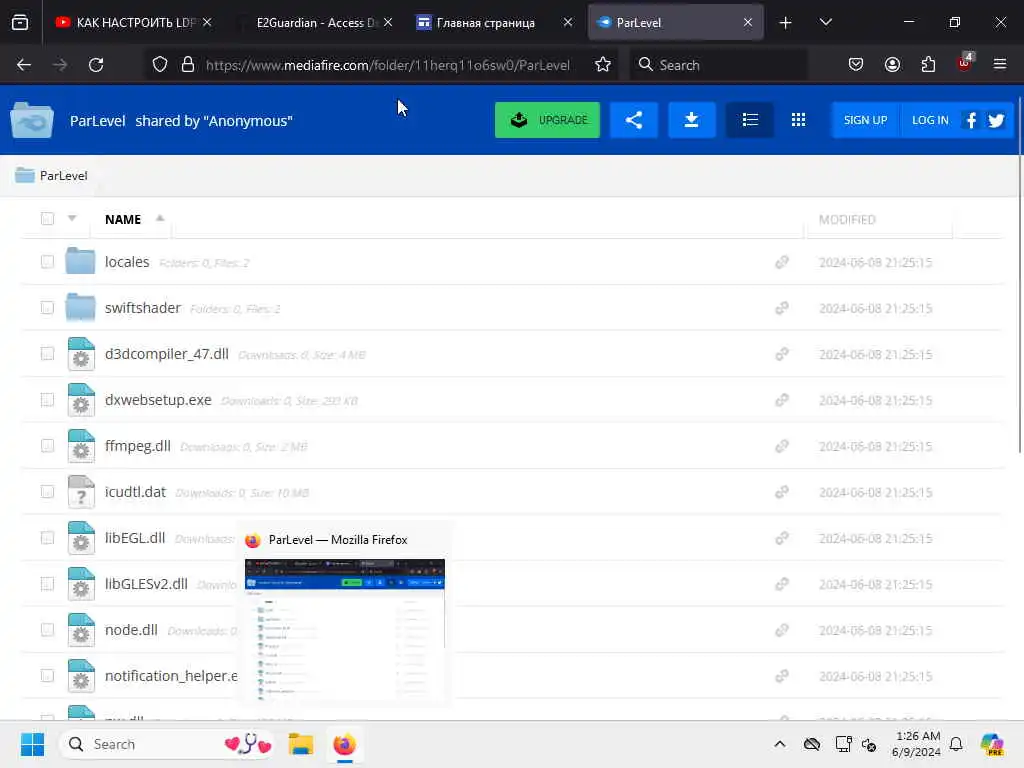Click the Pocket save icon

click(856, 65)
